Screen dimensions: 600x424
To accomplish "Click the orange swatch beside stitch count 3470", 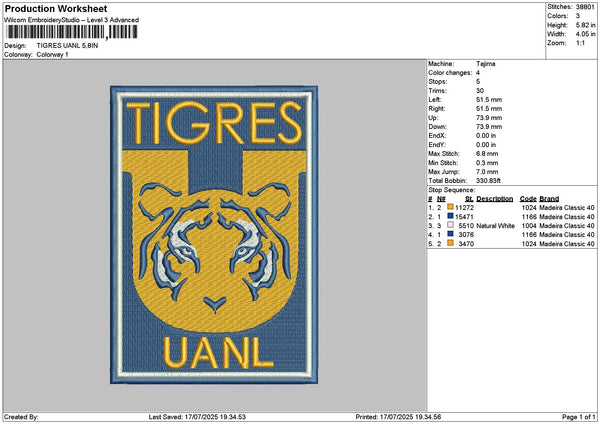I will point(450,243).
